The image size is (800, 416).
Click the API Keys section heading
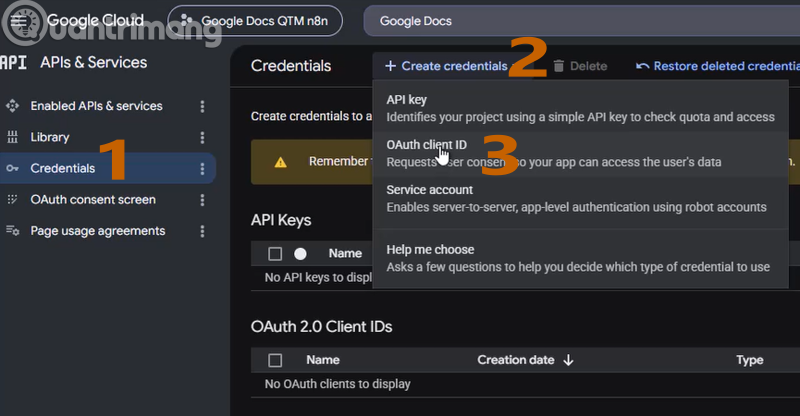[281, 221]
